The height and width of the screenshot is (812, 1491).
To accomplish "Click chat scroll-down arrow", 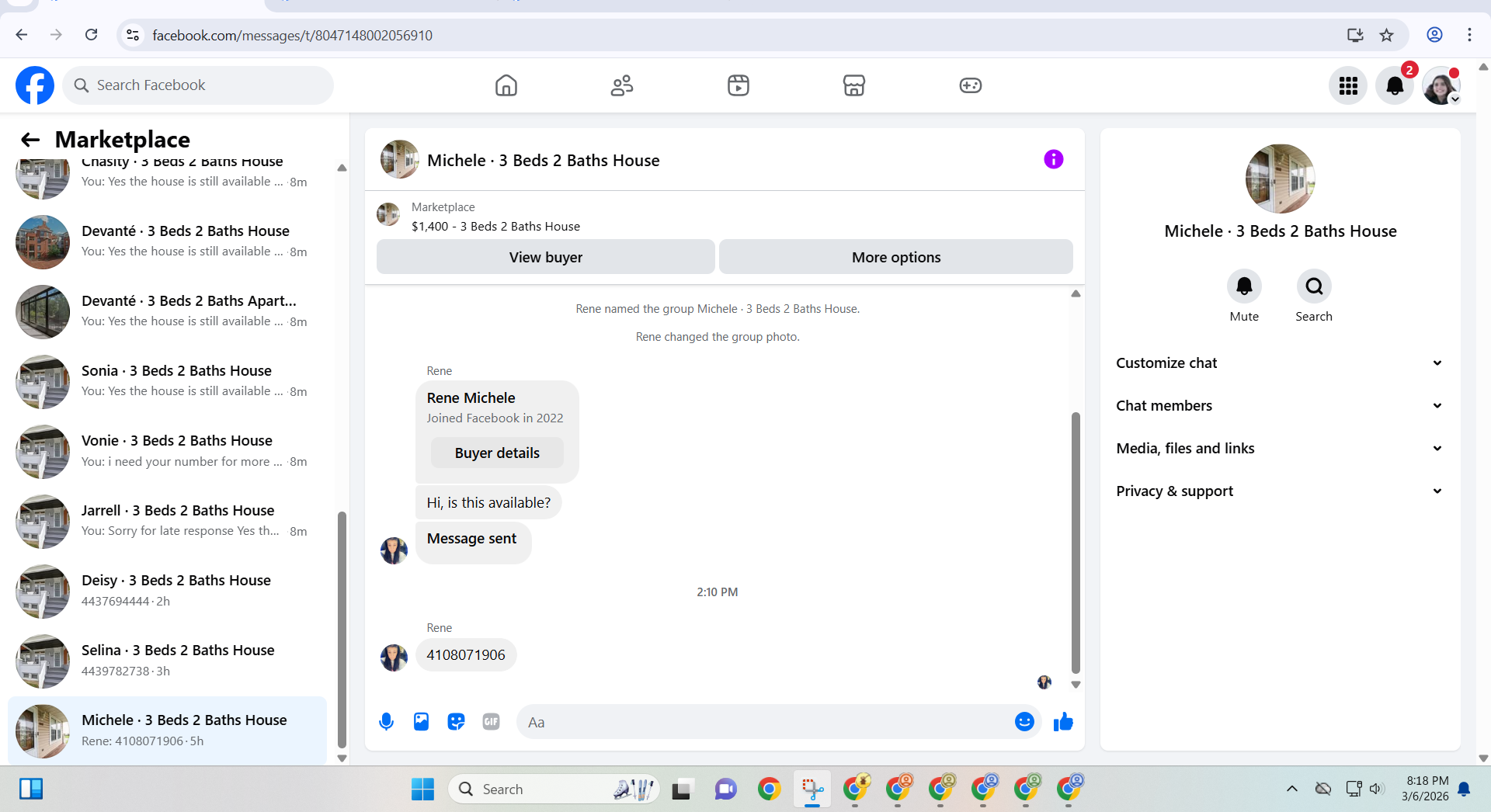I will 1076,685.
